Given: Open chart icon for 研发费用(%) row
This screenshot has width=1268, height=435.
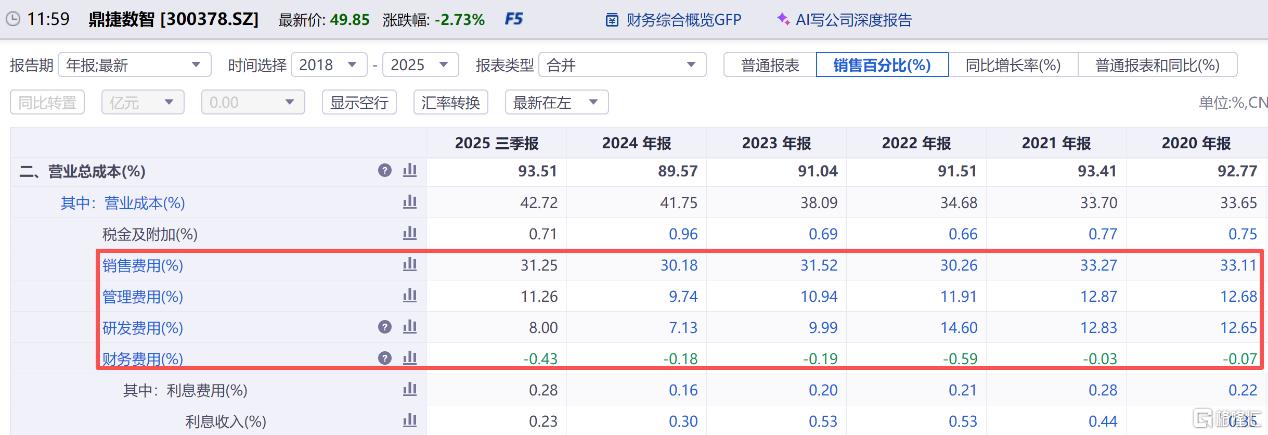Looking at the screenshot, I should click(409, 327).
